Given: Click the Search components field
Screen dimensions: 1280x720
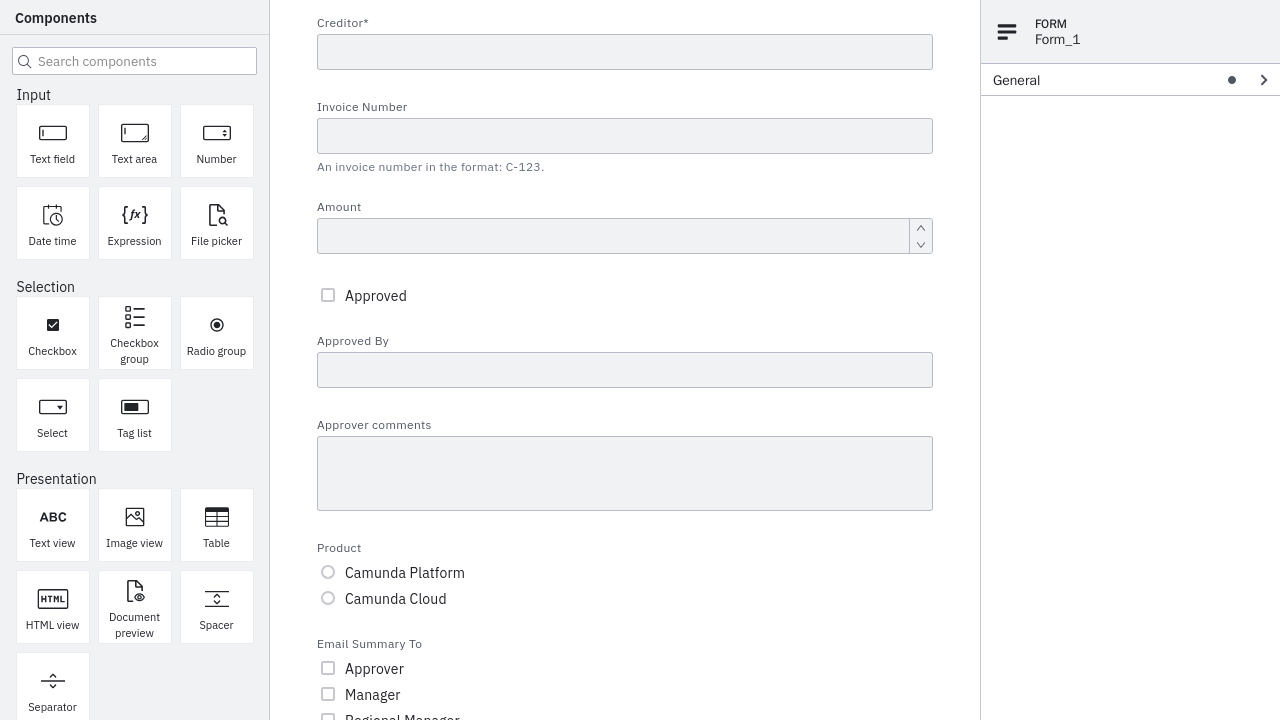Looking at the screenshot, I should pyautogui.click(x=135, y=61).
